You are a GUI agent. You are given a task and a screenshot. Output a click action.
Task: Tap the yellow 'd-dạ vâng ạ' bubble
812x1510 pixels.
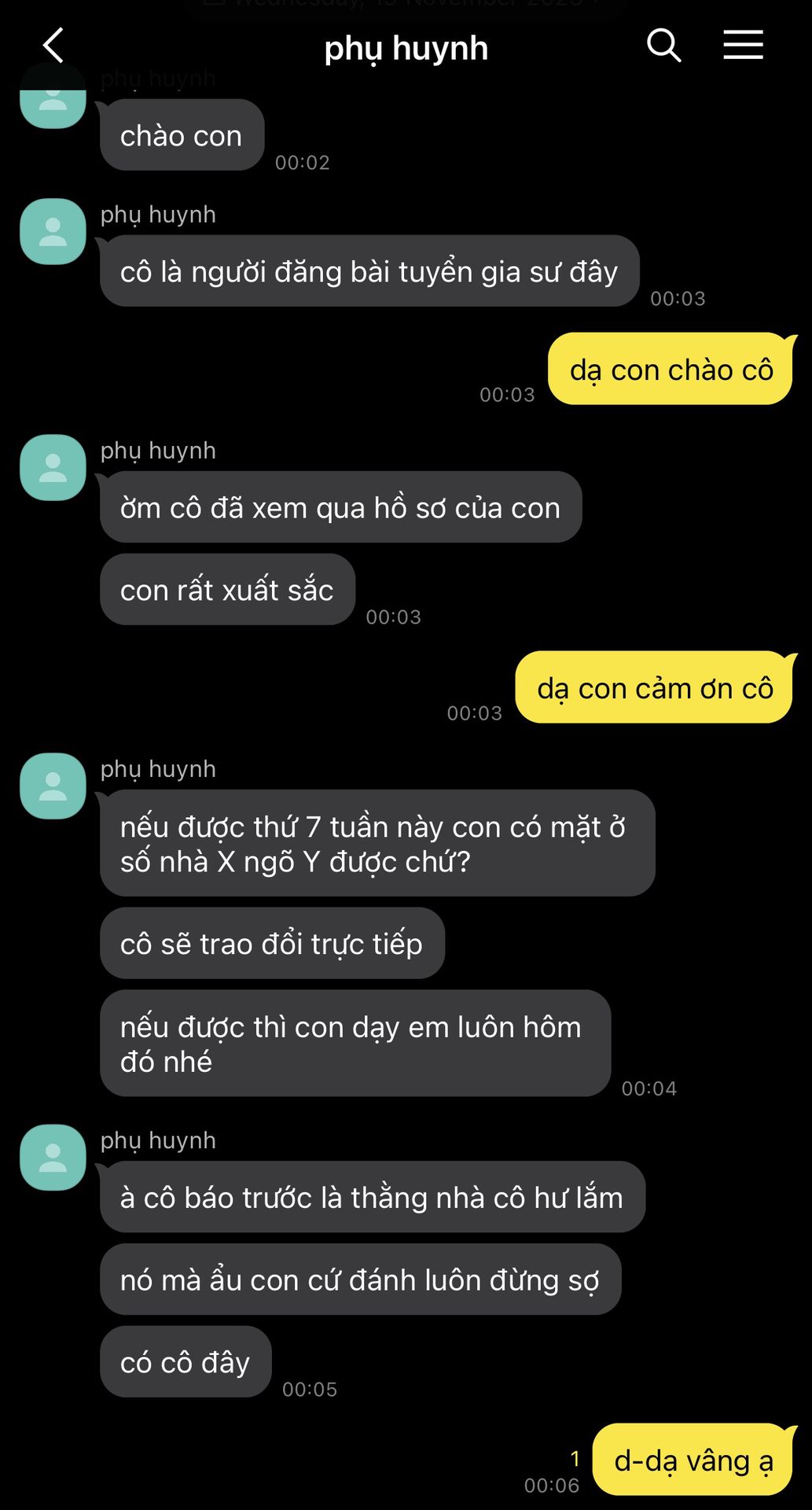coord(694,1460)
